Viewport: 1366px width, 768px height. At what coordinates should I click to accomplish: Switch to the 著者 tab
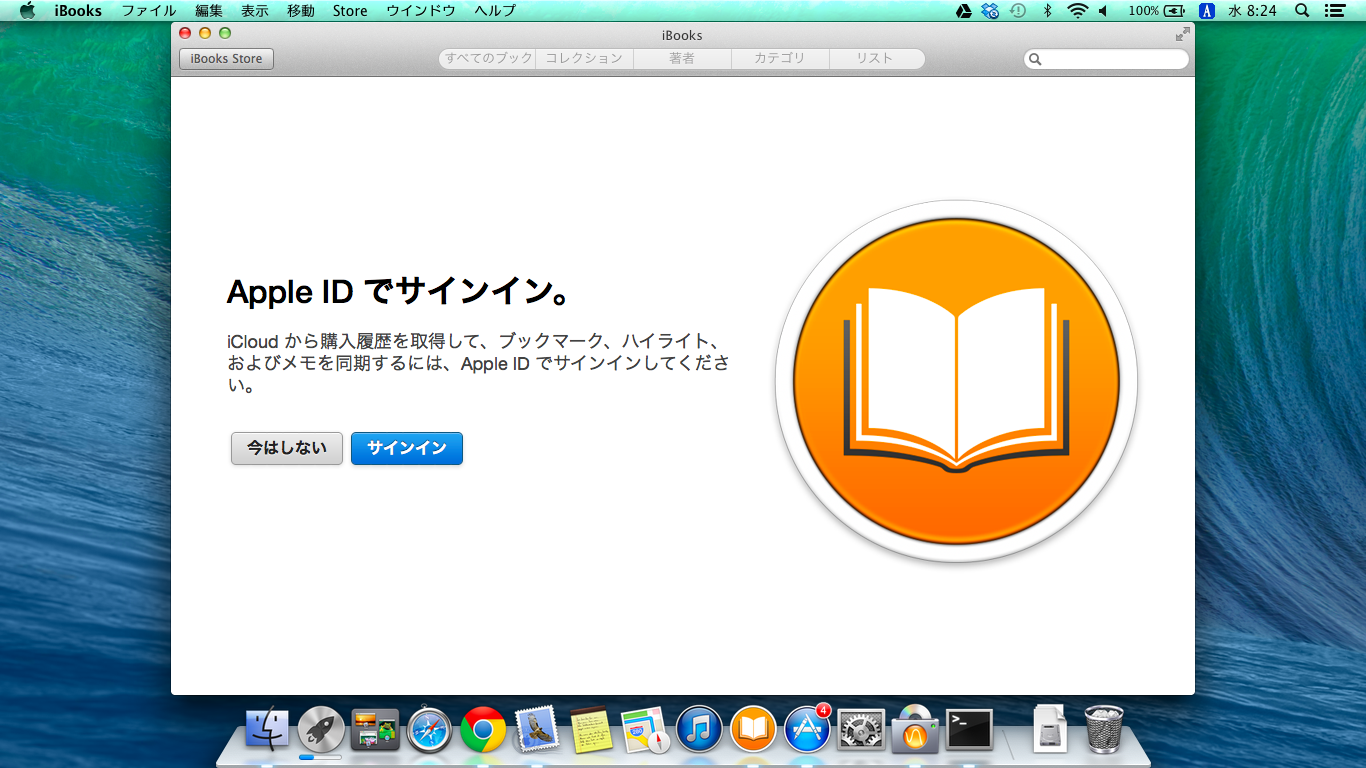682,59
